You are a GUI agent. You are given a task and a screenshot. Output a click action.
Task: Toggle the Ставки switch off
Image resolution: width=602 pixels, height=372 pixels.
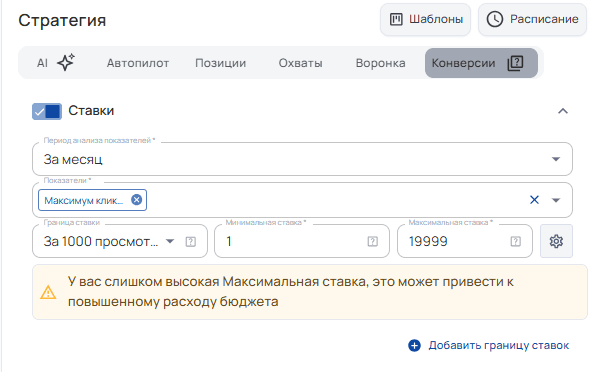46,111
